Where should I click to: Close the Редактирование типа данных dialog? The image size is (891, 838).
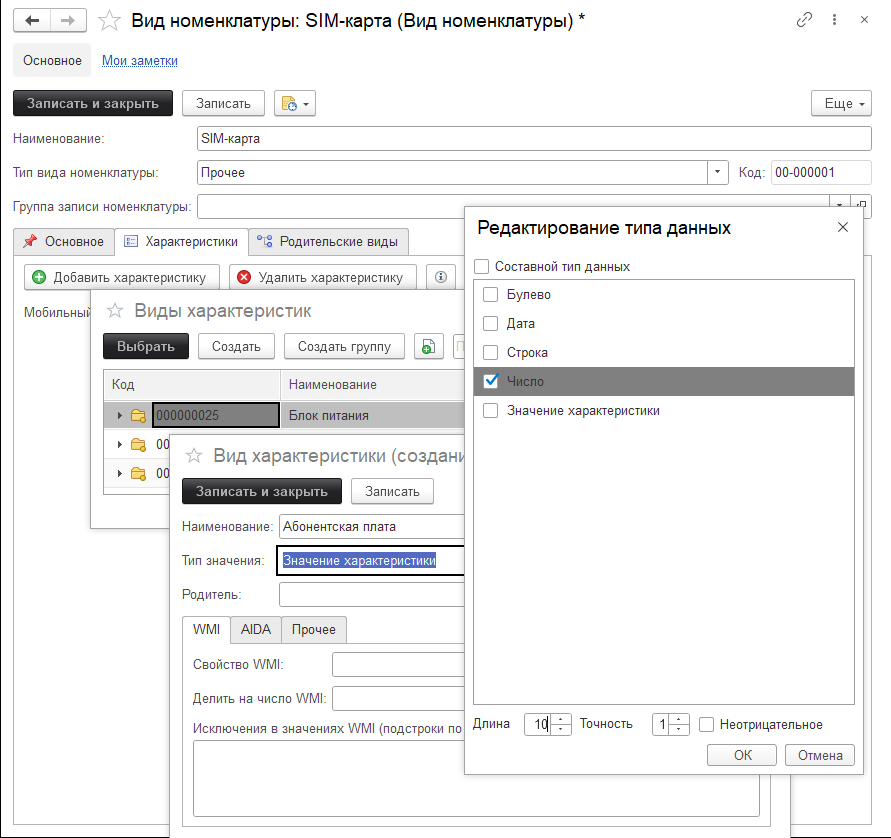[x=842, y=228]
